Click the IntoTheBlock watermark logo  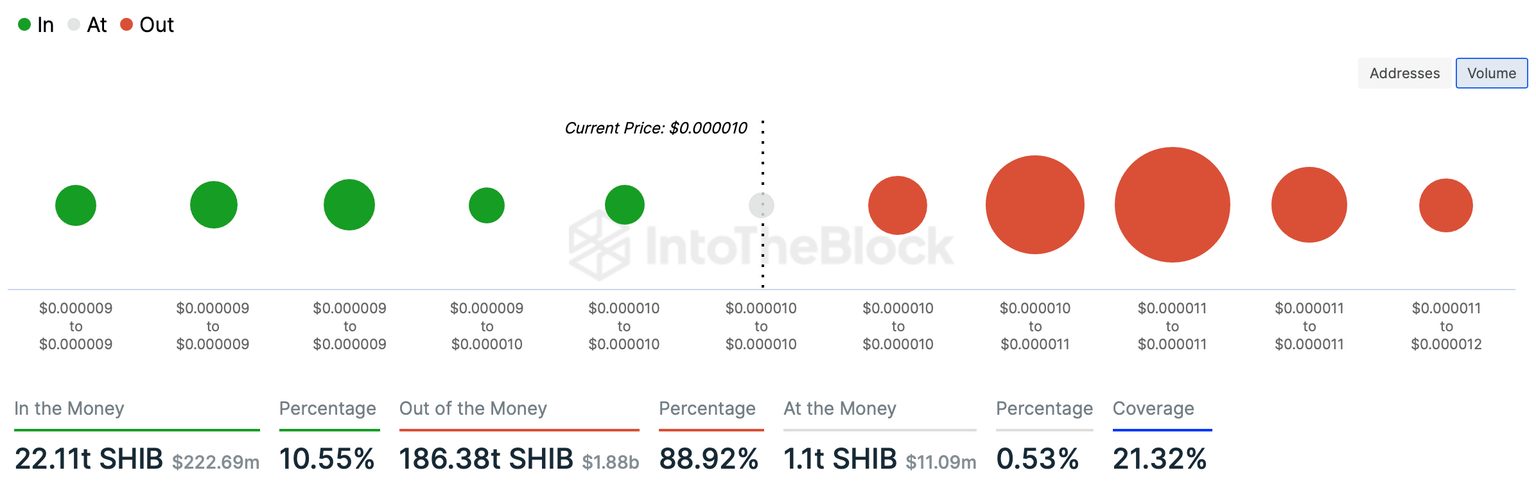pos(760,245)
